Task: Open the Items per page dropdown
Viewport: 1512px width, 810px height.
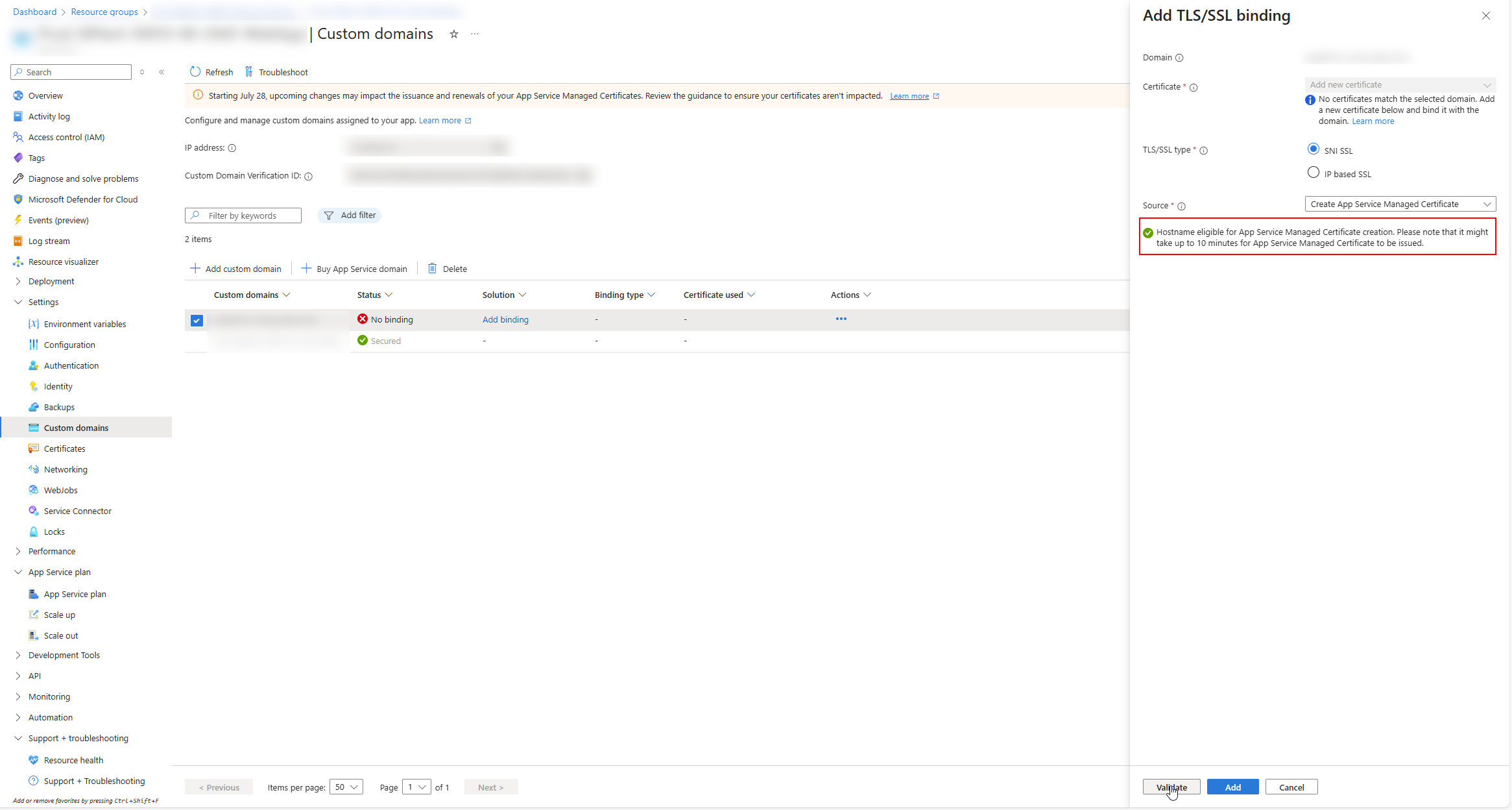Action: tap(346, 787)
